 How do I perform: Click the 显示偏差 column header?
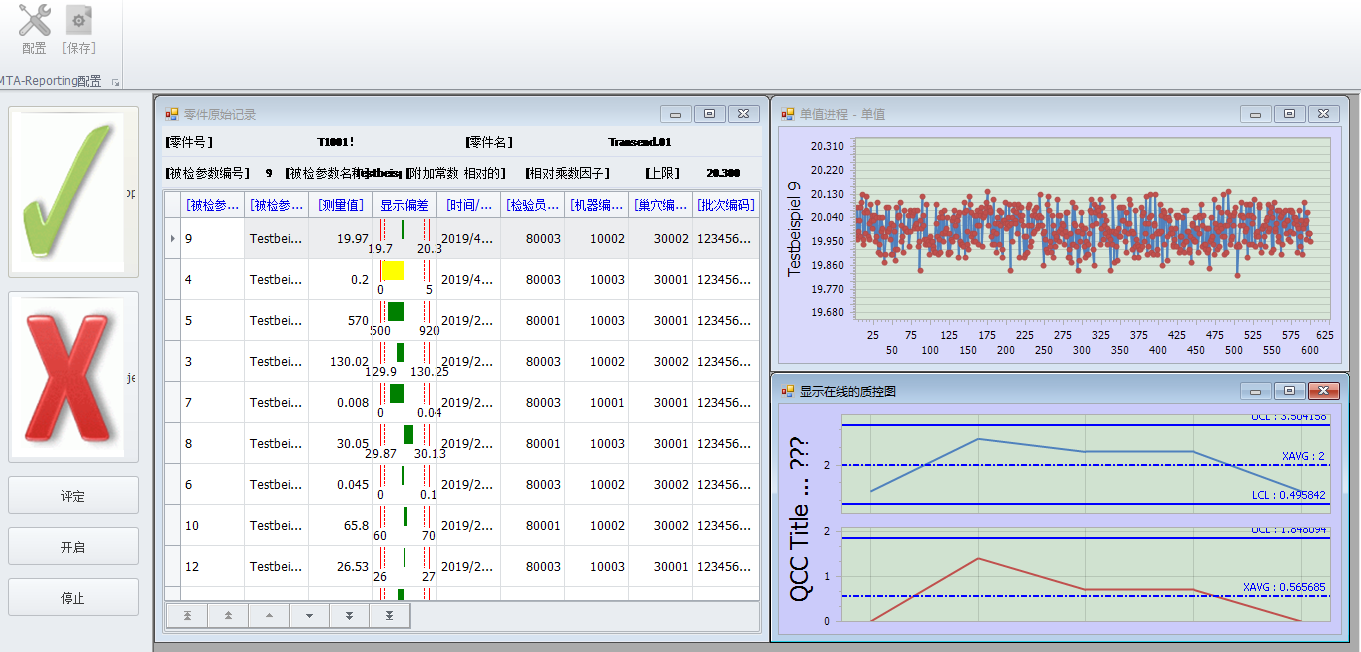(x=404, y=205)
